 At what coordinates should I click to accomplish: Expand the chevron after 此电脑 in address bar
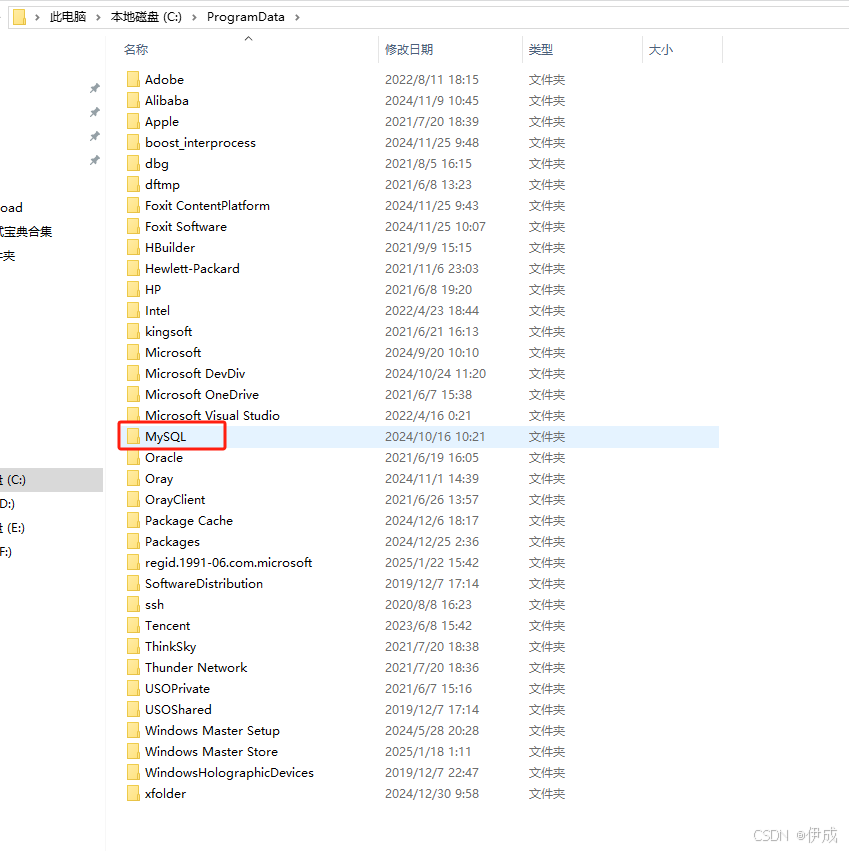[x=98, y=17]
